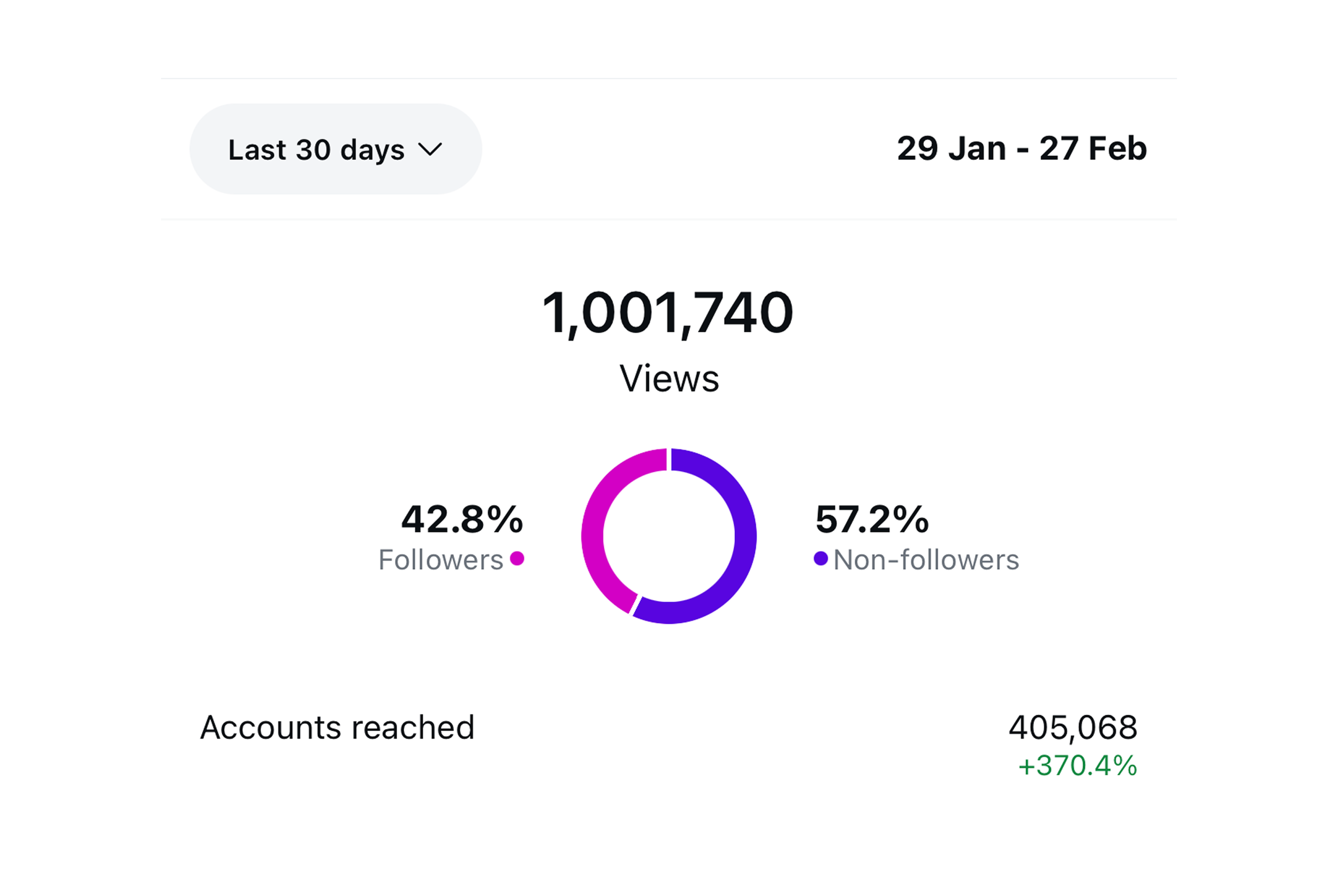
Task: Expand the time period chevron
Action: [430, 149]
